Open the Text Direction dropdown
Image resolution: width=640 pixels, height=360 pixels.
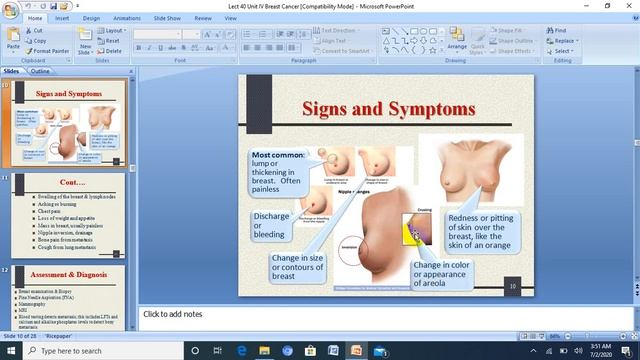pos(336,30)
